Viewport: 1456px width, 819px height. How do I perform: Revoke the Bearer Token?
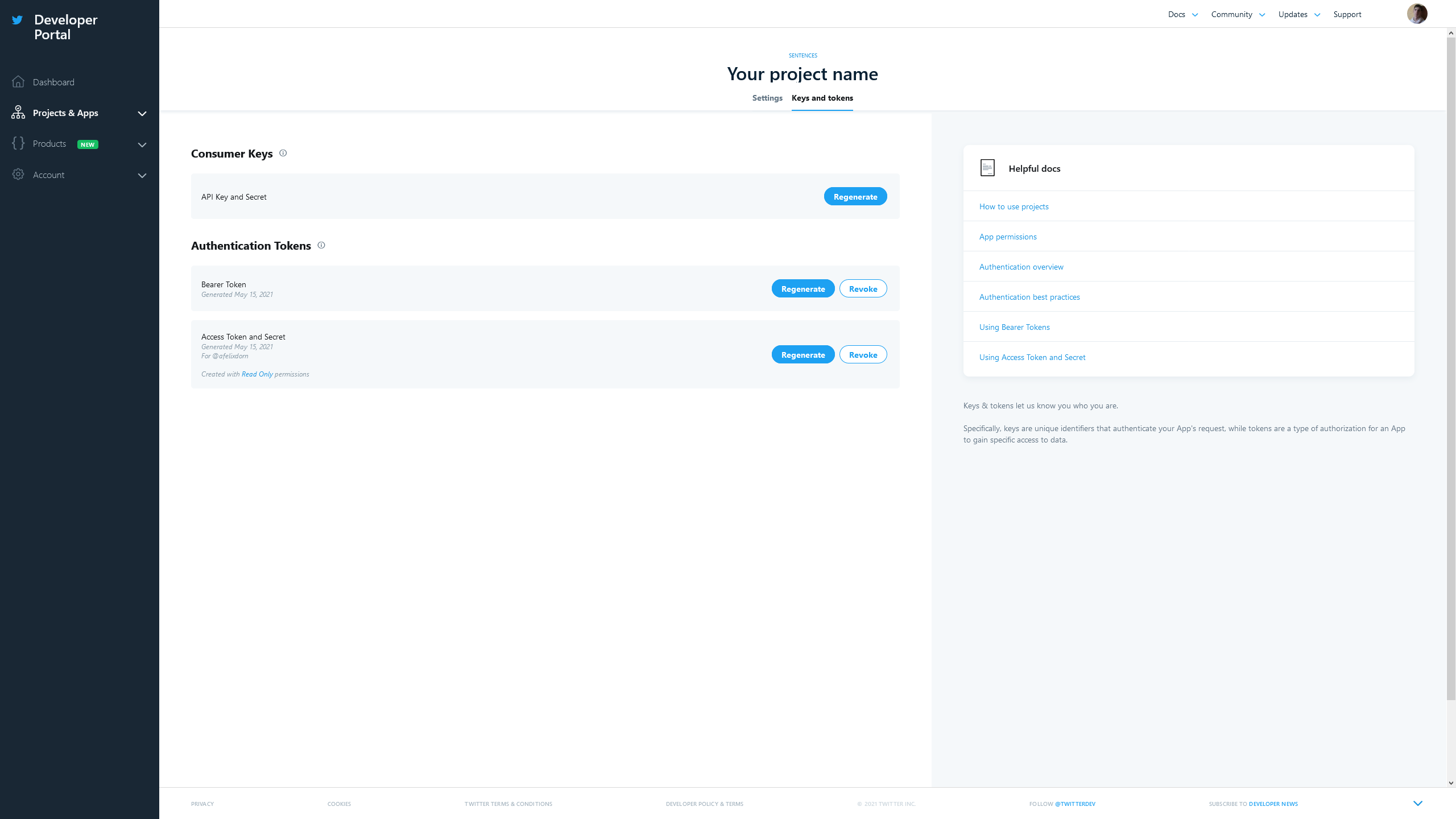coord(863,288)
